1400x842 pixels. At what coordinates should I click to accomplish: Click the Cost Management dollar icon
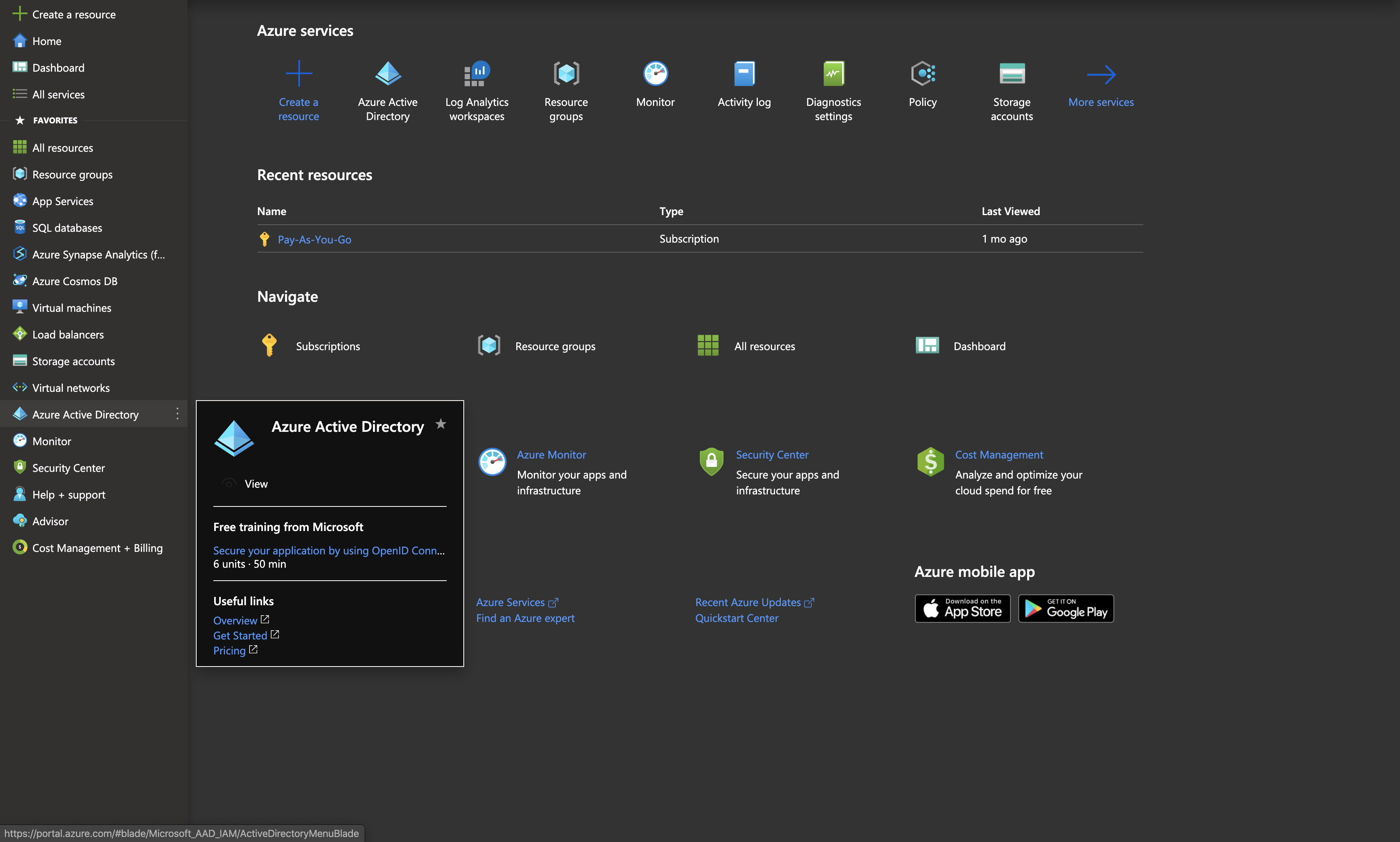(930, 462)
